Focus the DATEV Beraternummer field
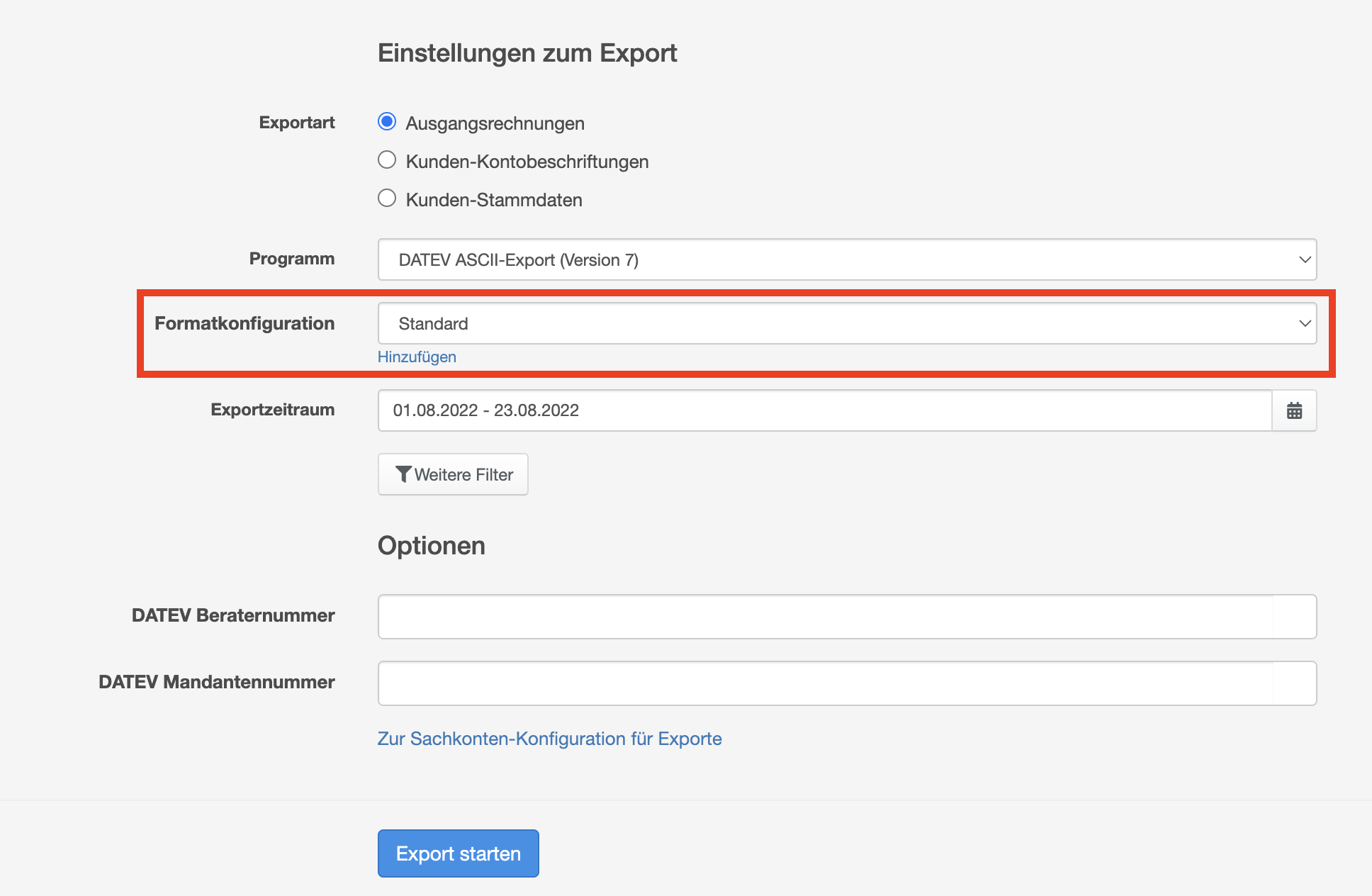This screenshot has width=1372, height=896. [x=847, y=617]
